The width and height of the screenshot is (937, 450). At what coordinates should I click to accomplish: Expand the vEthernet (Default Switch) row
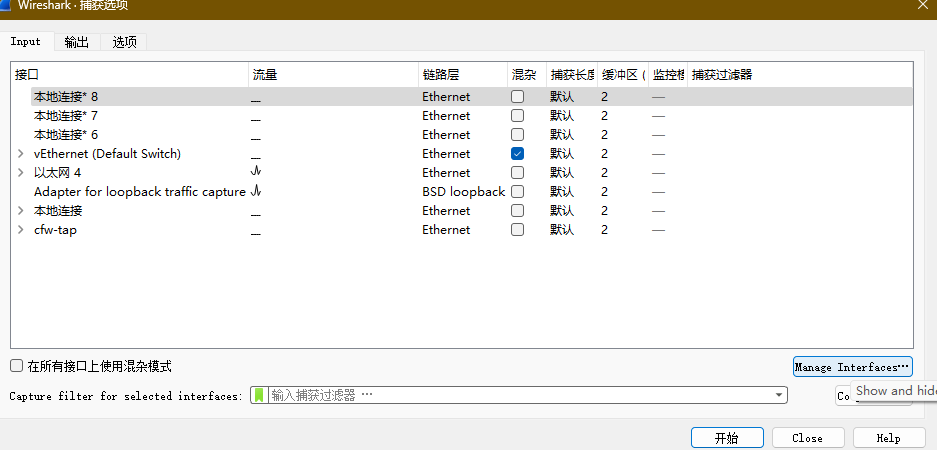pyautogui.click(x=21, y=154)
